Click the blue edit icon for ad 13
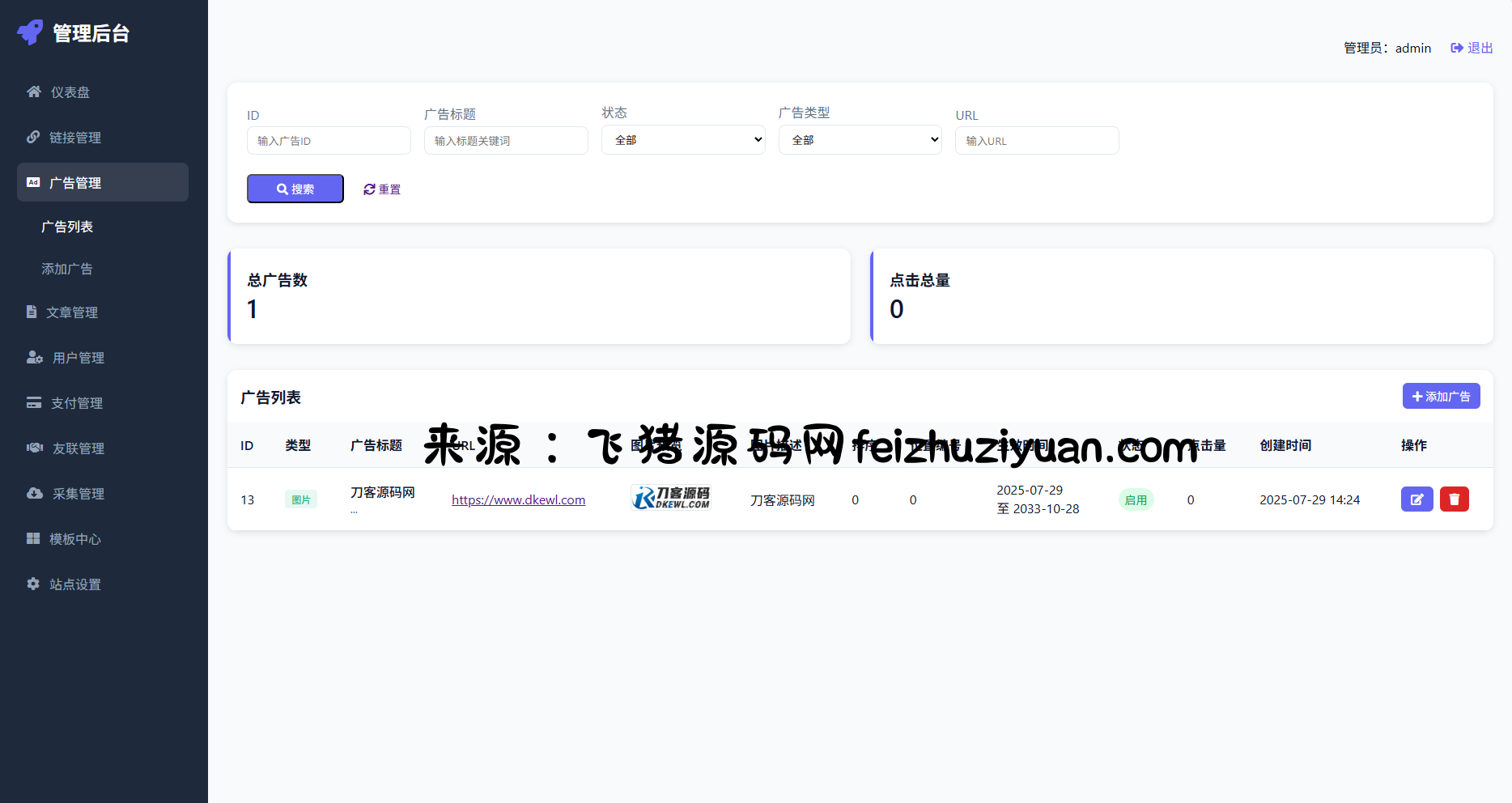The height and width of the screenshot is (803, 1512). click(x=1416, y=499)
